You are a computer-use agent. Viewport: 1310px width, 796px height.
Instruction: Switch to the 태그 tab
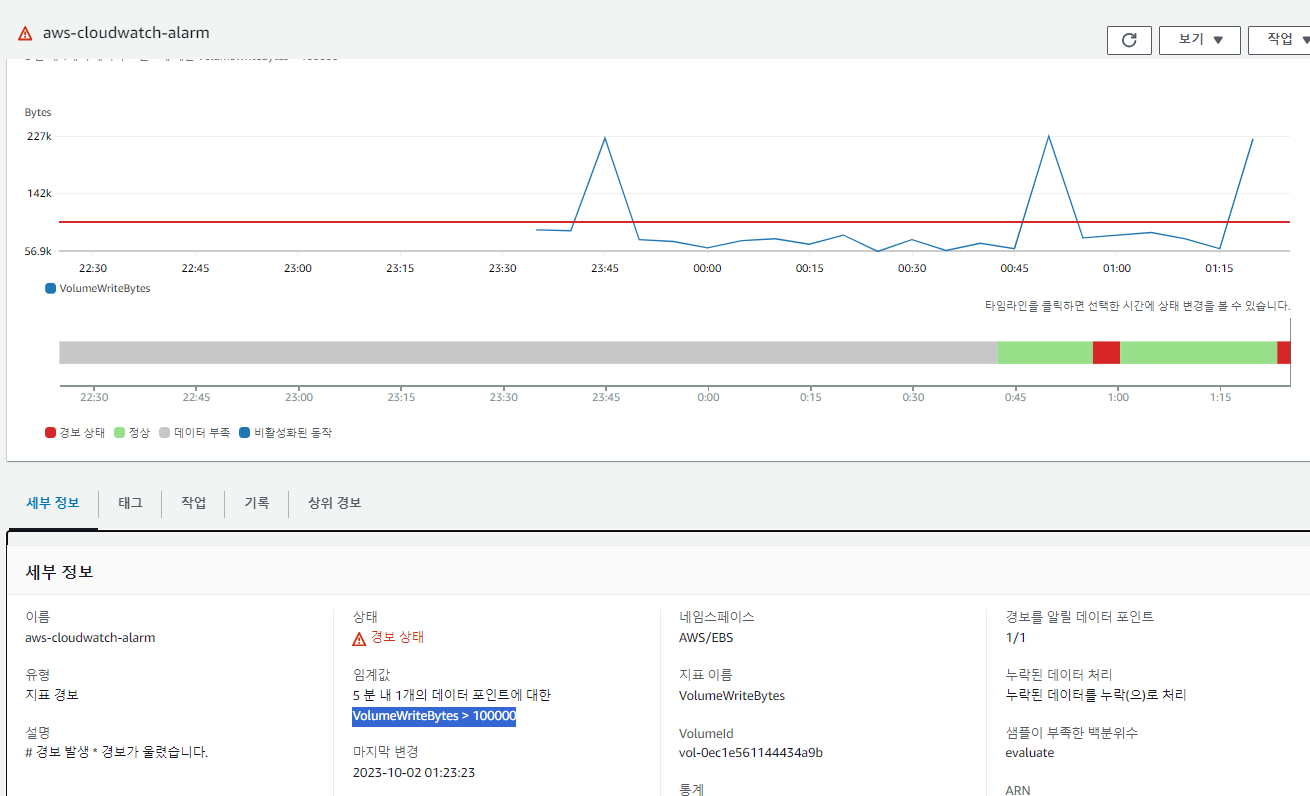click(130, 503)
